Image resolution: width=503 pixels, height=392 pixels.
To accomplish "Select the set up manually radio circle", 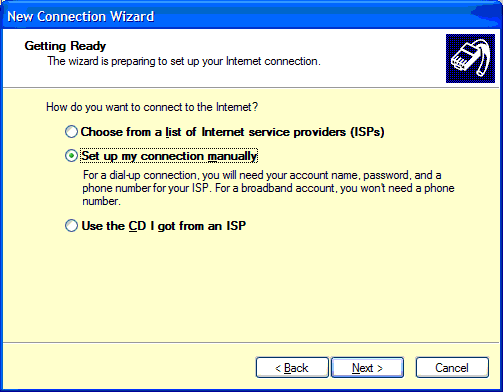I will coord(71,156).
